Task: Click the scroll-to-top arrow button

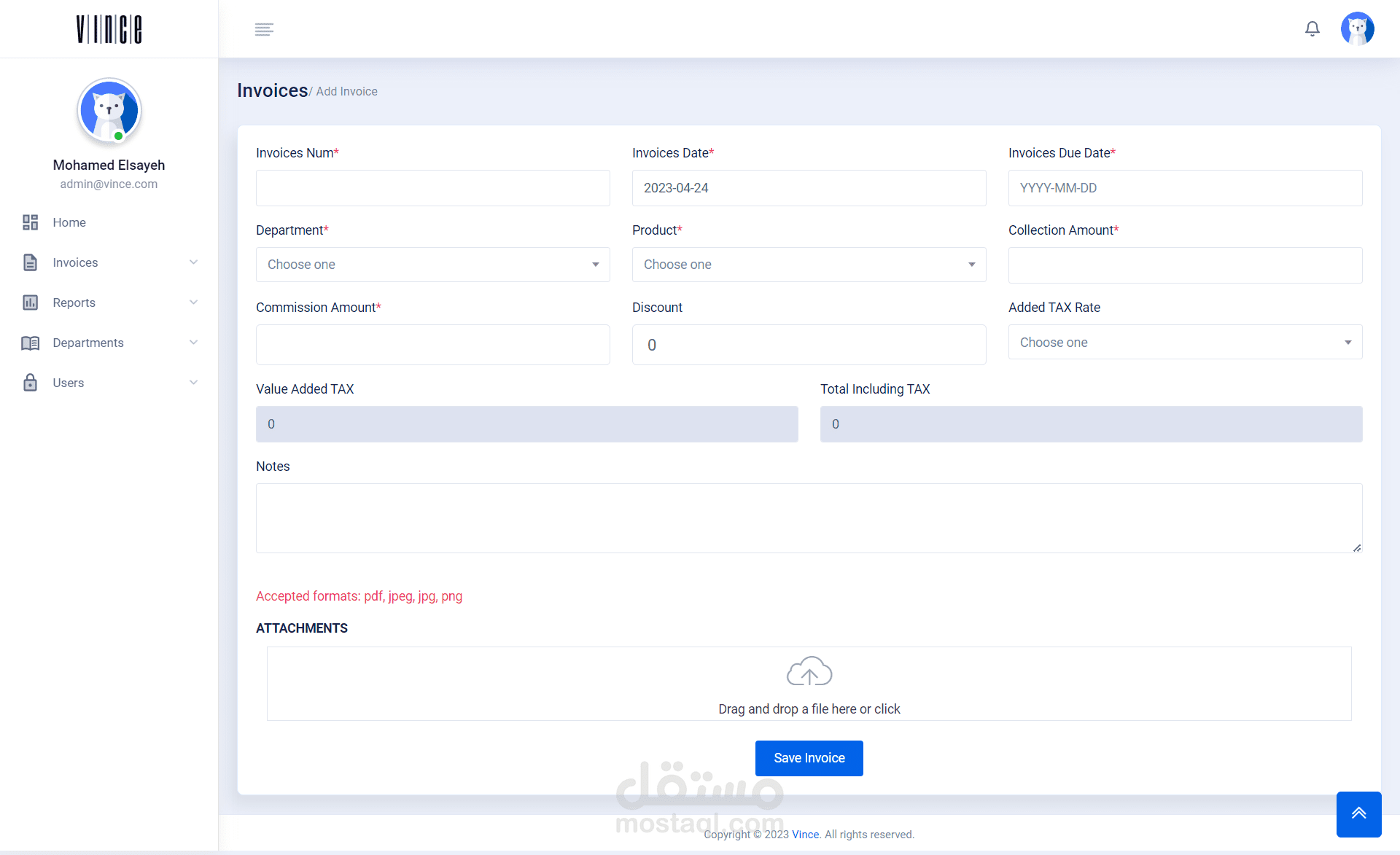Action: [1358, 813]
